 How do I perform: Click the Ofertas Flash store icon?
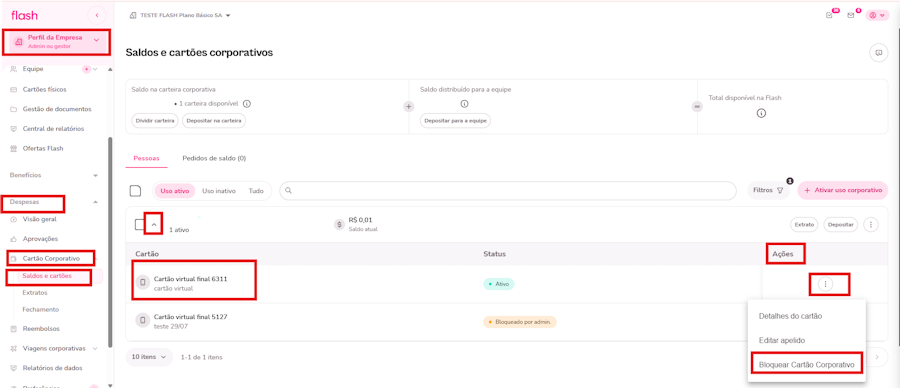pyautogui.click(x=14, y=148)
